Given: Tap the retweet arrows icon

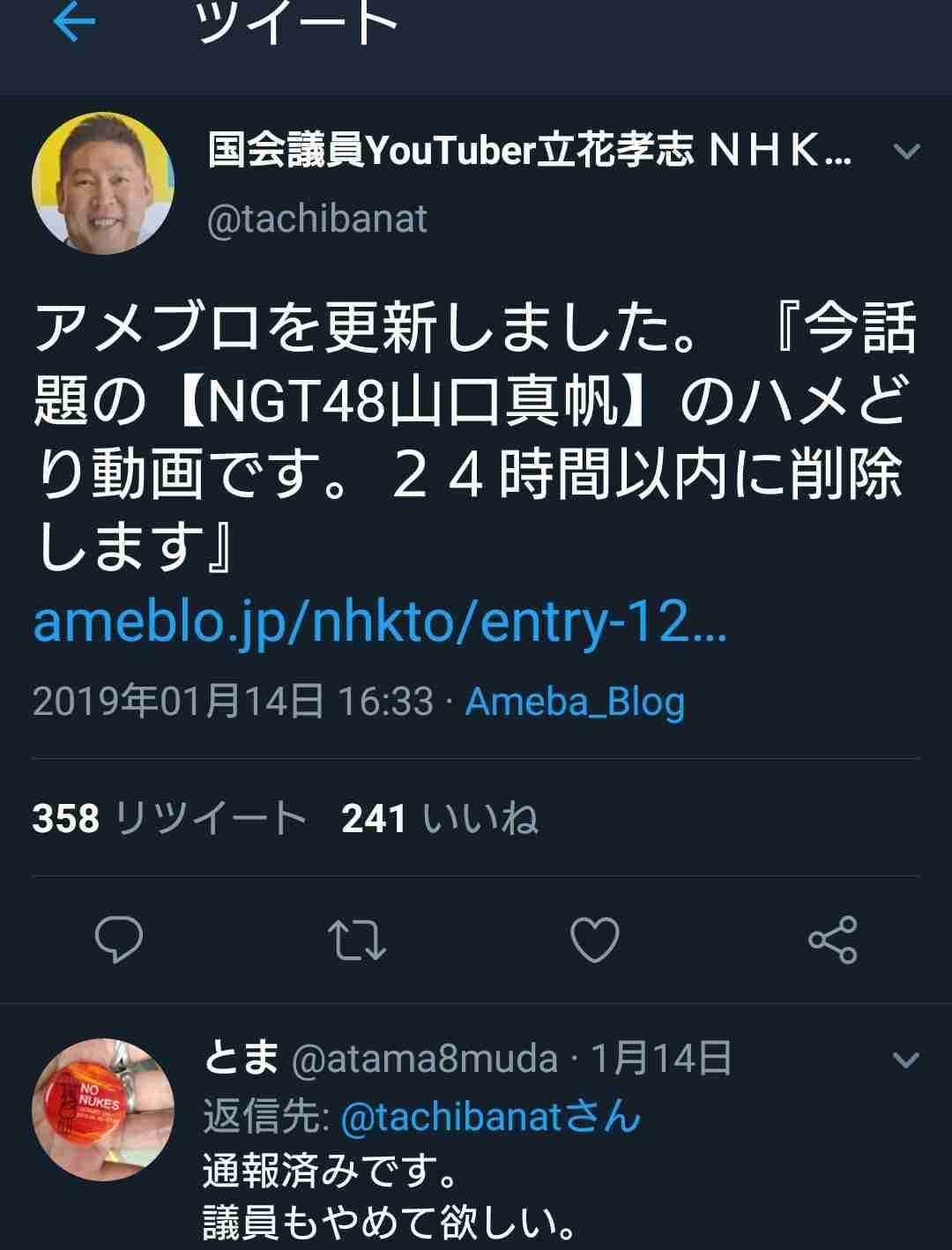Looking at the screenshot, I should pyautogui.click(x=356, y=941).
